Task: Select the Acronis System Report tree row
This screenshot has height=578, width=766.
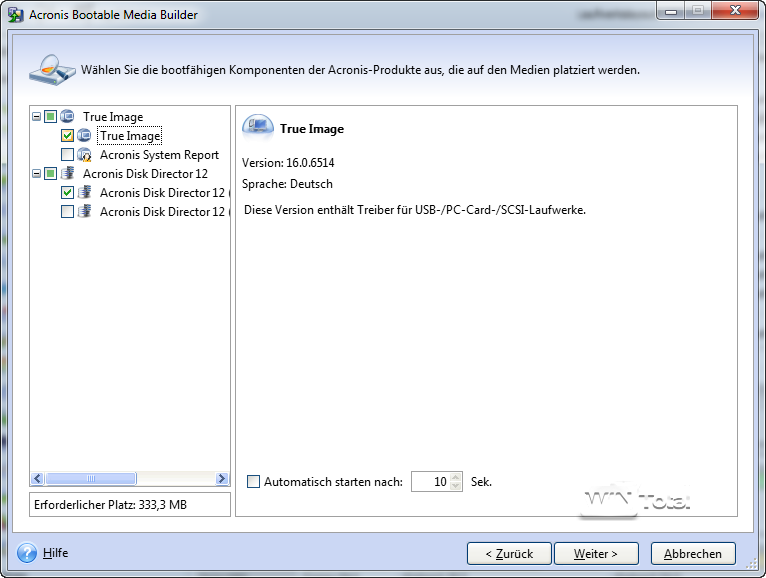Action: (159, 155)
